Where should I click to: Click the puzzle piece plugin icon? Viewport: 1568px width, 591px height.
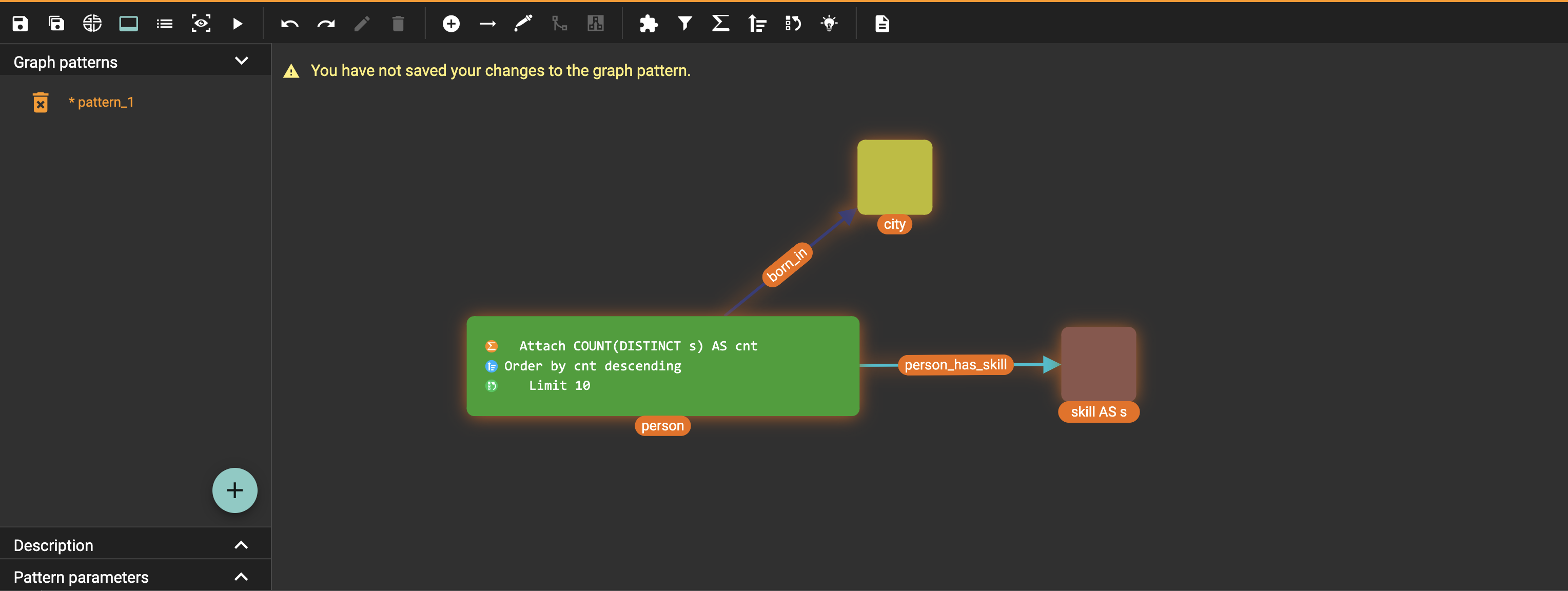coord(649,24)
